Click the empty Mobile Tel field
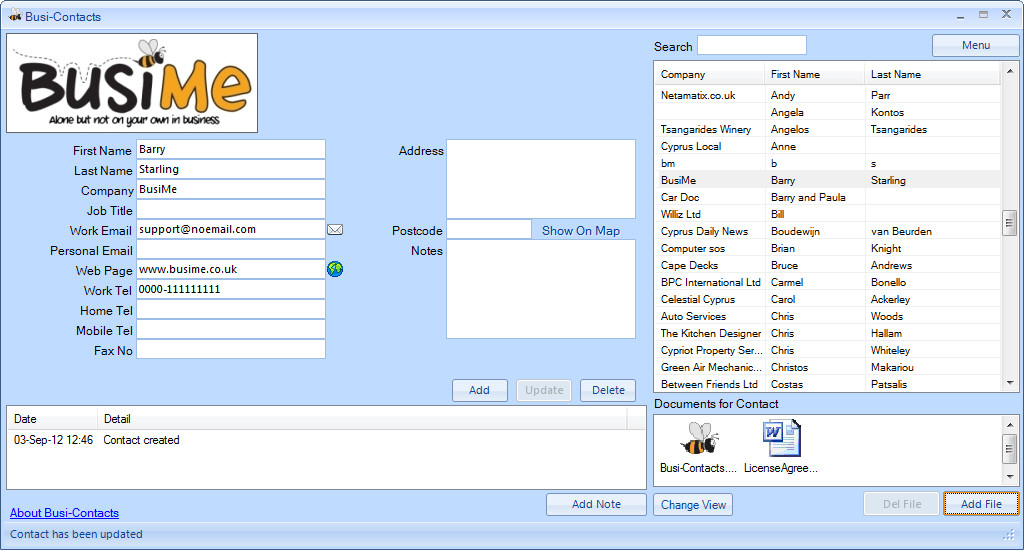1024x550 pixels. tap(231, 329)
